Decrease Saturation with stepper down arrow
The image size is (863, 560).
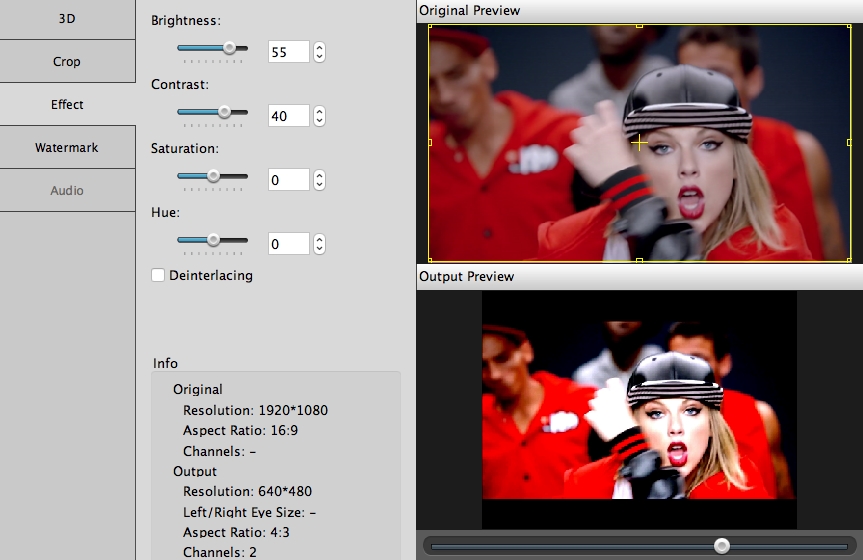tap(319, 184)
